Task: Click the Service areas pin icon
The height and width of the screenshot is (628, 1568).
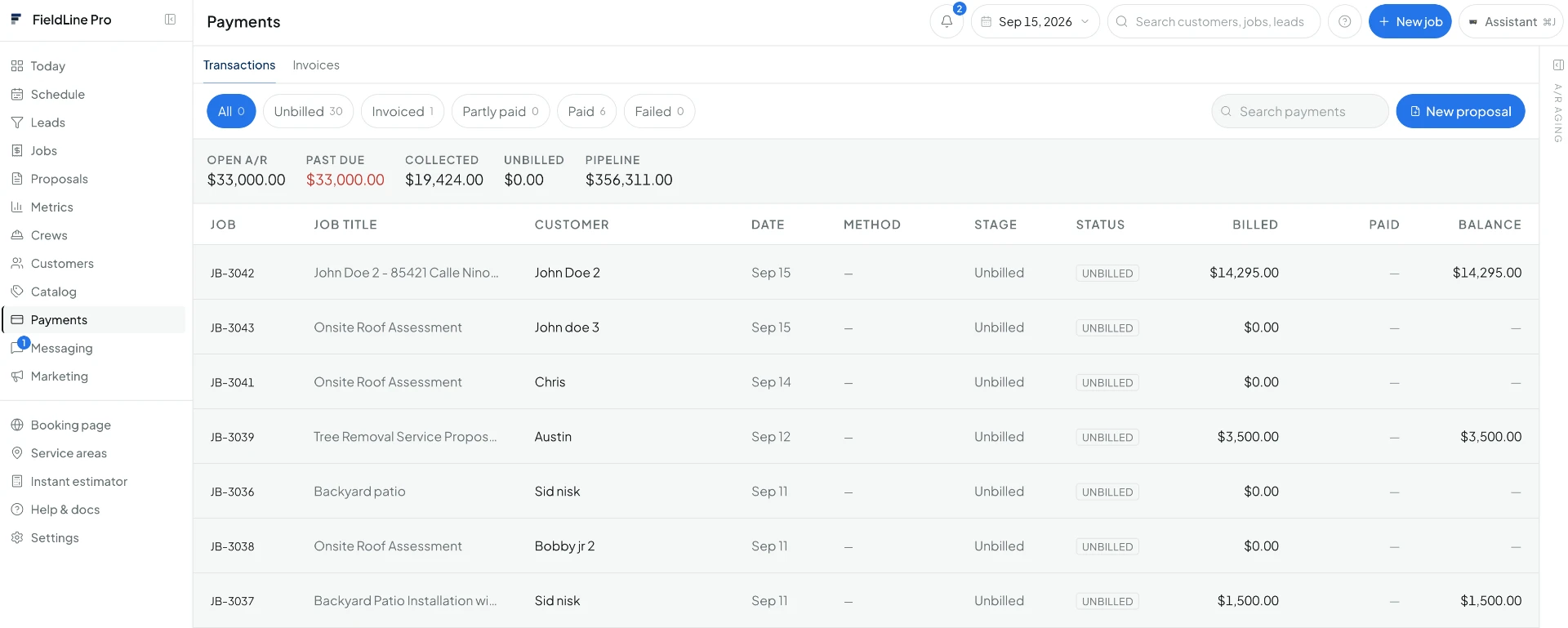Action: [17, 453]
